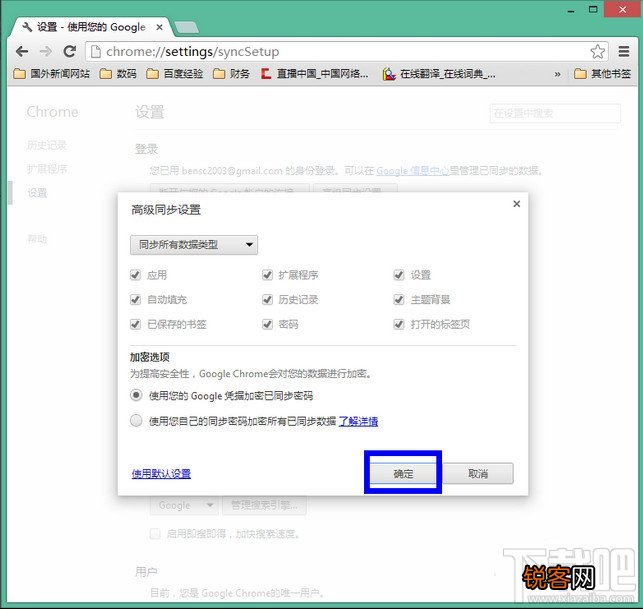Toggle the 打开的标签页 checkbox
Screen dimensions: 643x609
(399, 324)
